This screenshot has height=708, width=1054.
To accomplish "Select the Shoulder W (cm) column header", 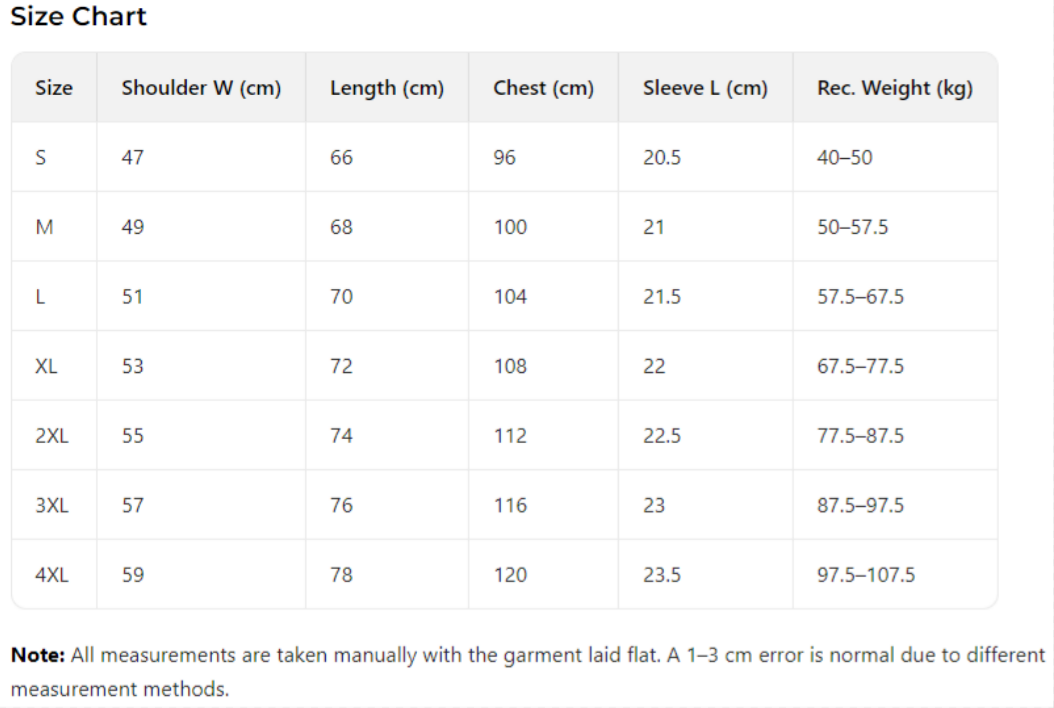I will coord(201,88).
